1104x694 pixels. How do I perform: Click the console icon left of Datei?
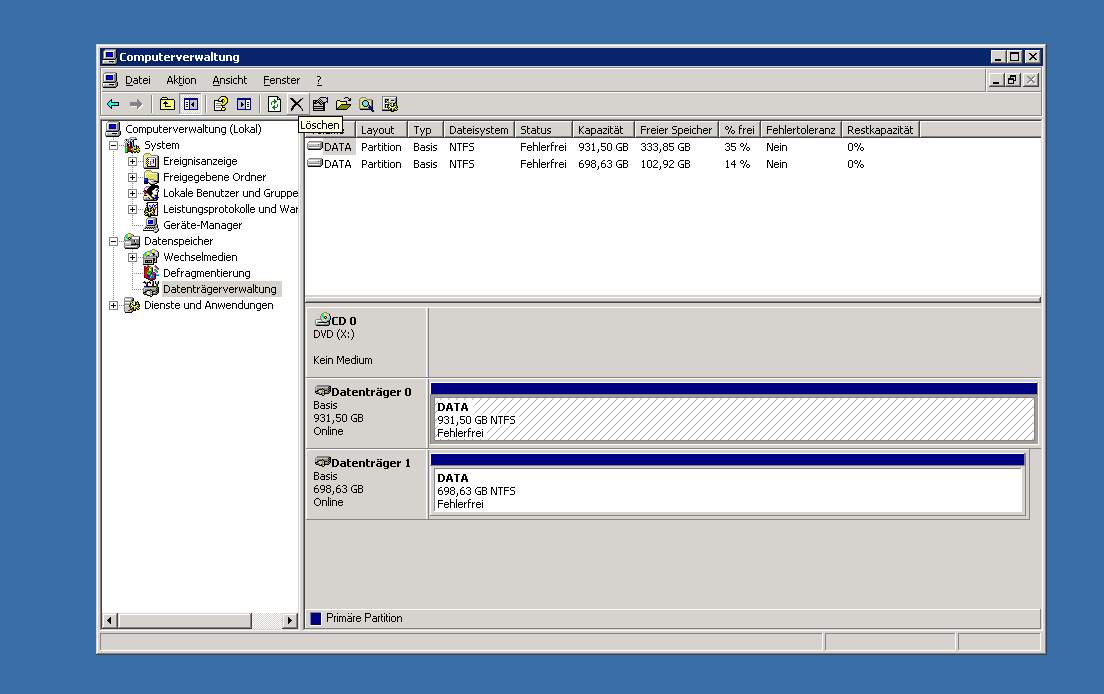(x=110, y=80)
